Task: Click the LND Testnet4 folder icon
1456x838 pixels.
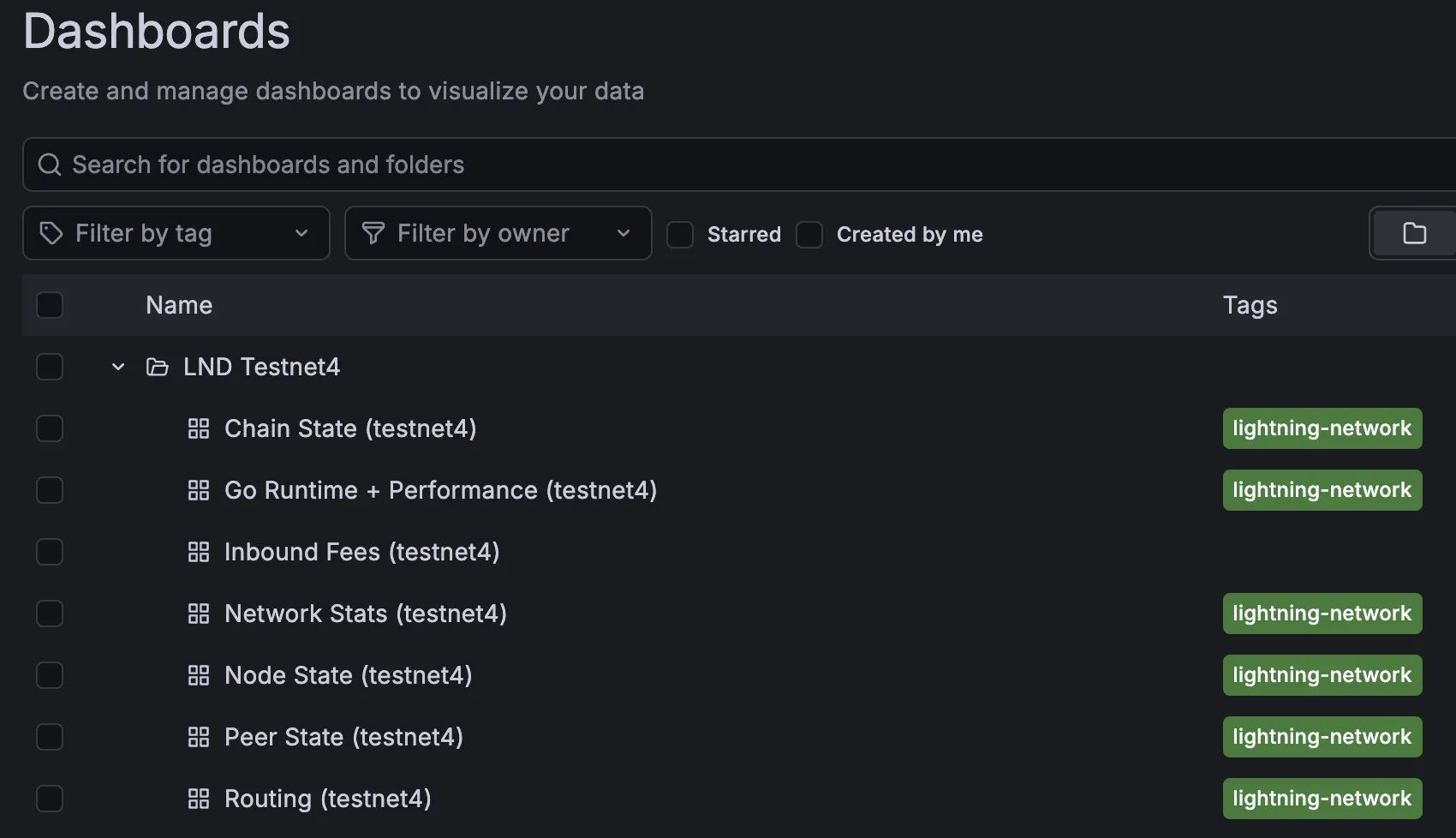Action: pyautogui.click(x=157, y=367)
